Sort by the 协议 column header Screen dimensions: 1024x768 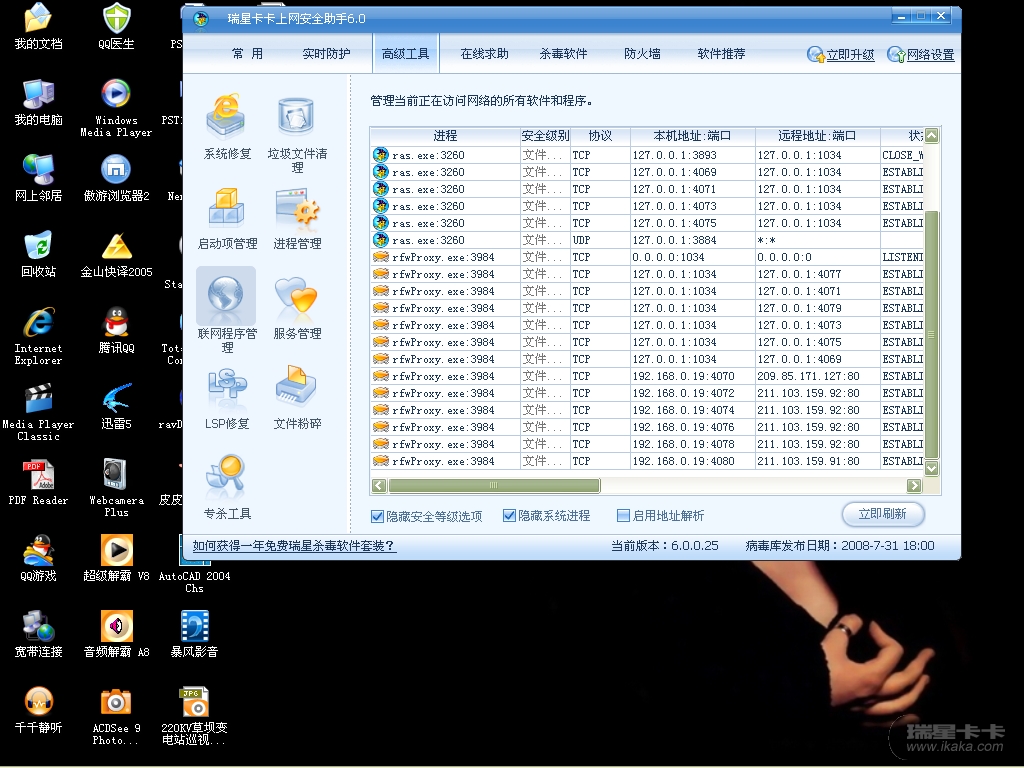tap(600, 136)
